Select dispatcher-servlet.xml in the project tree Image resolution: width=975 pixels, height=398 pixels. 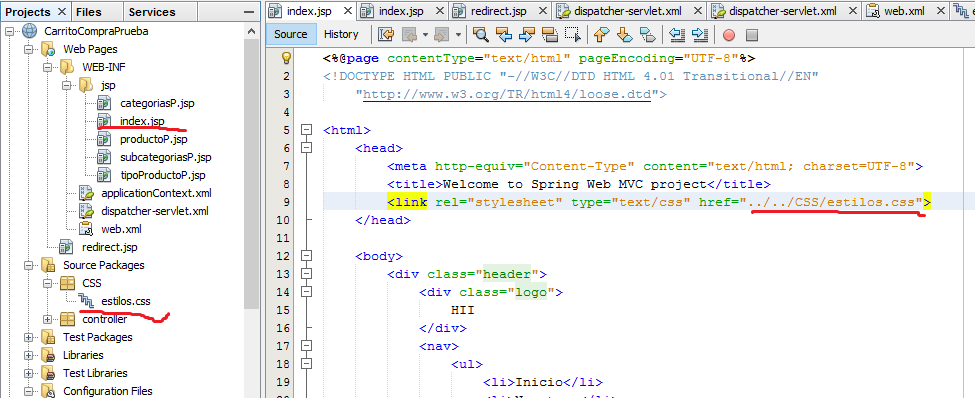tap(155, 211)
